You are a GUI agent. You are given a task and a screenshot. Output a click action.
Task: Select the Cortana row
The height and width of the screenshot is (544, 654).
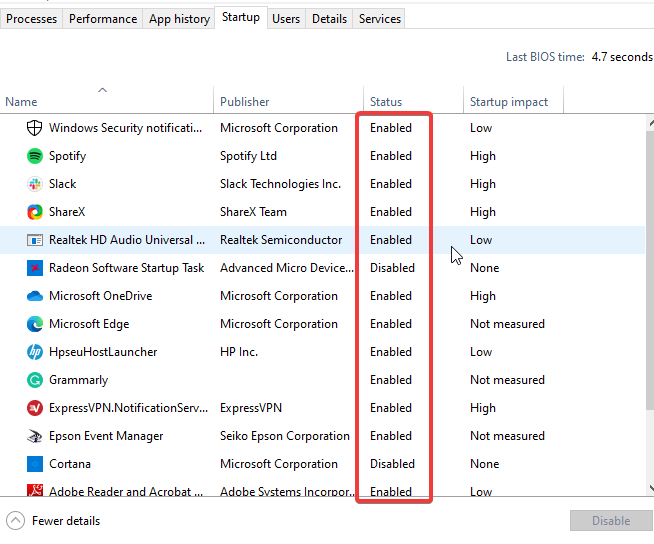(322, 463)
